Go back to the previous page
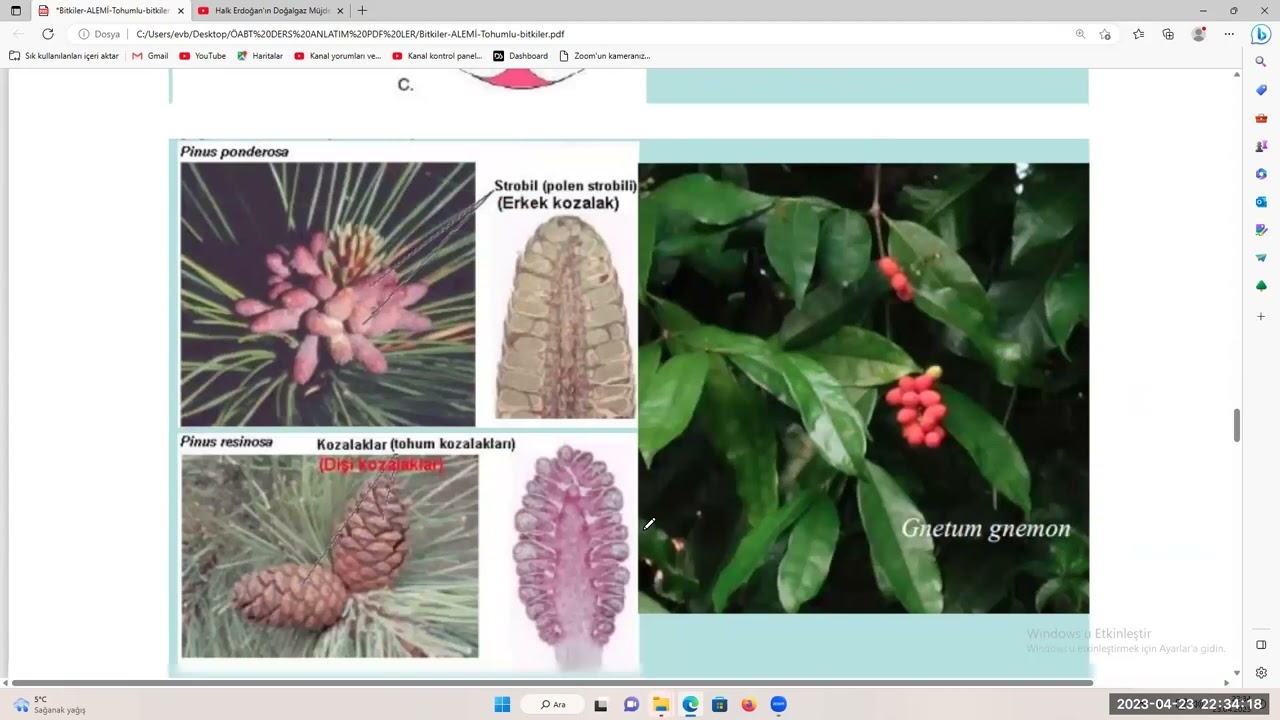The height and width of the screenshot is (720, 1280). (17, 34)
